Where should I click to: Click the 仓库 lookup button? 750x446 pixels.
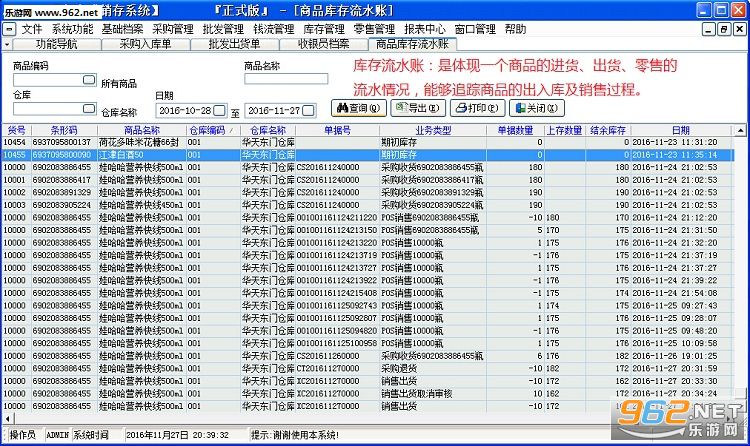(89, 109)
